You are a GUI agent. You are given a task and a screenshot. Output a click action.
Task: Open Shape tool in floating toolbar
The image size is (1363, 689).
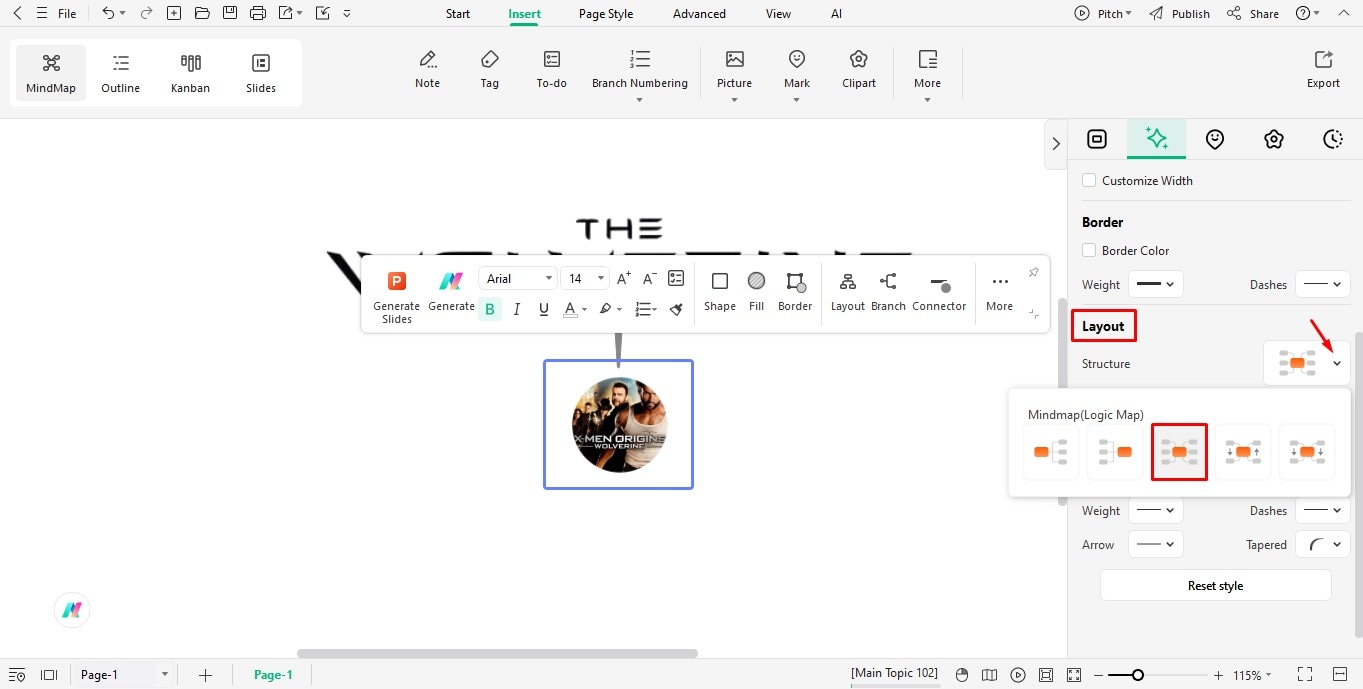tap(720, 291)
